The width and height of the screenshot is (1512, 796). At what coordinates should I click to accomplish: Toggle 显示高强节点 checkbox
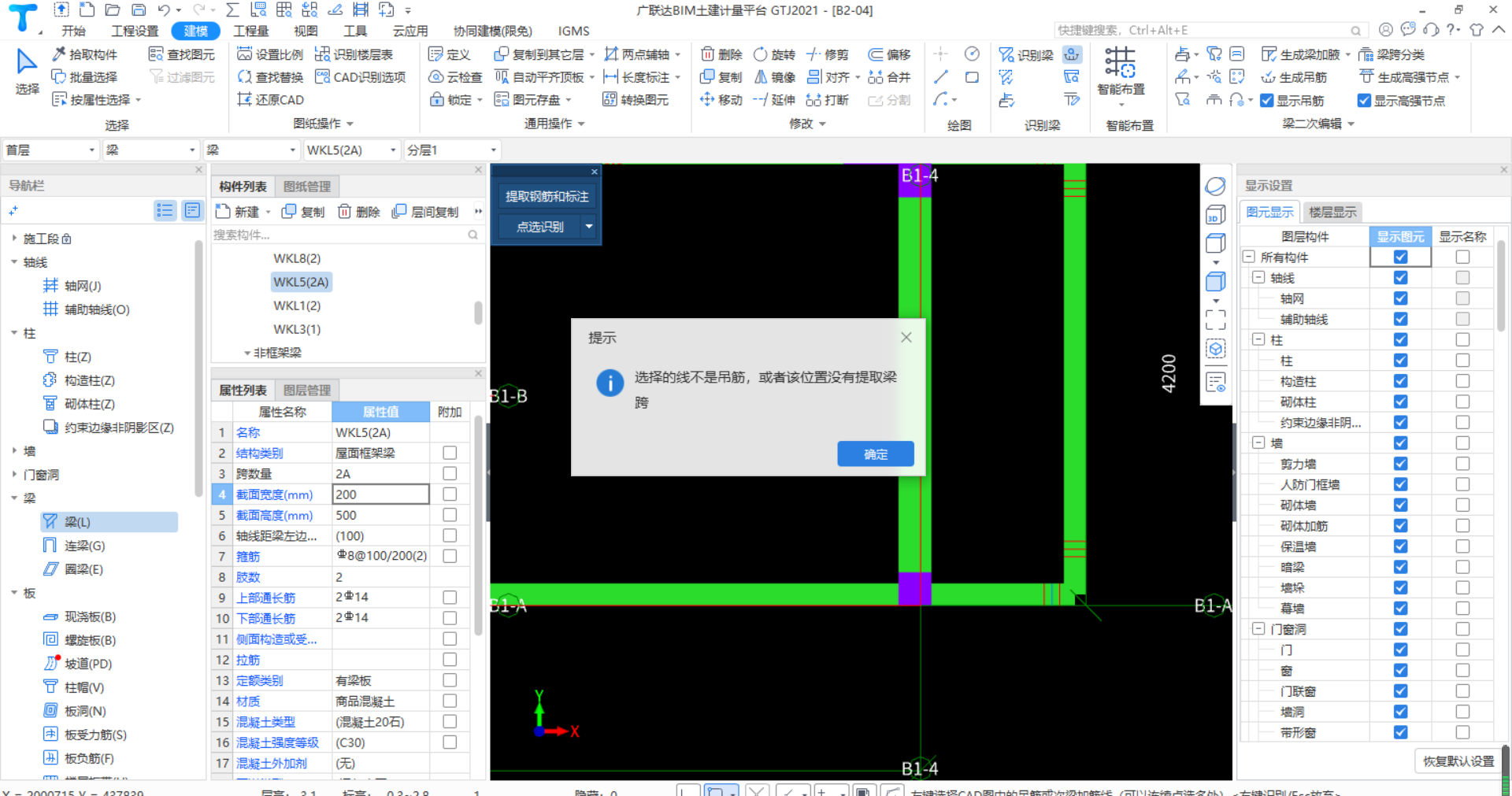1365,101
